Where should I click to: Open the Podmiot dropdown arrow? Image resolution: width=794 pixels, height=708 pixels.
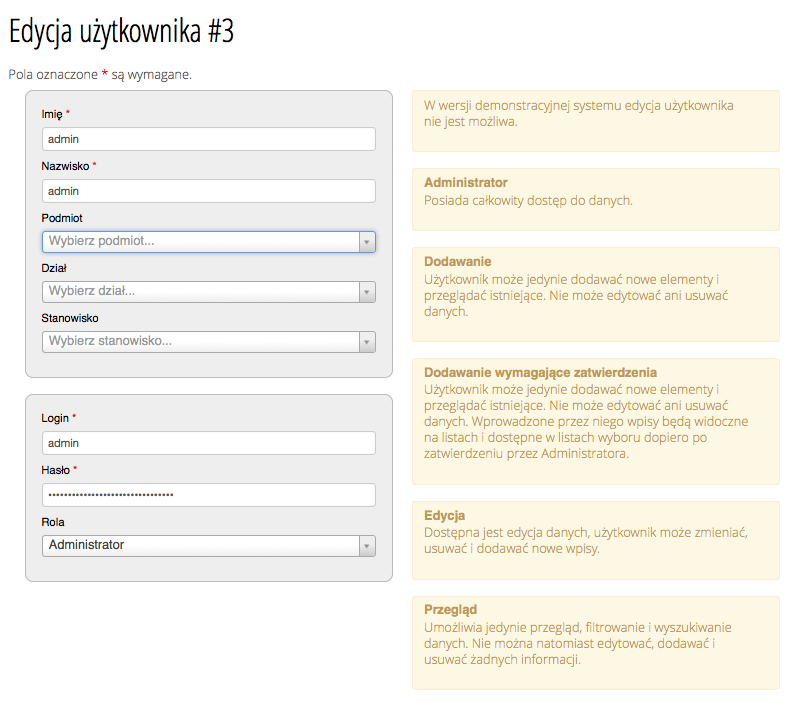[x=367, y=242]
